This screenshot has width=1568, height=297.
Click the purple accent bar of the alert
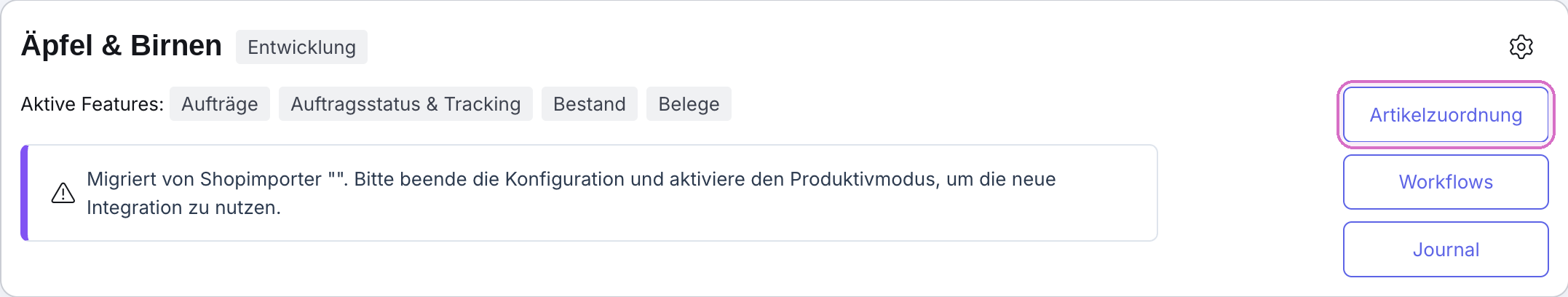(25, 193)
